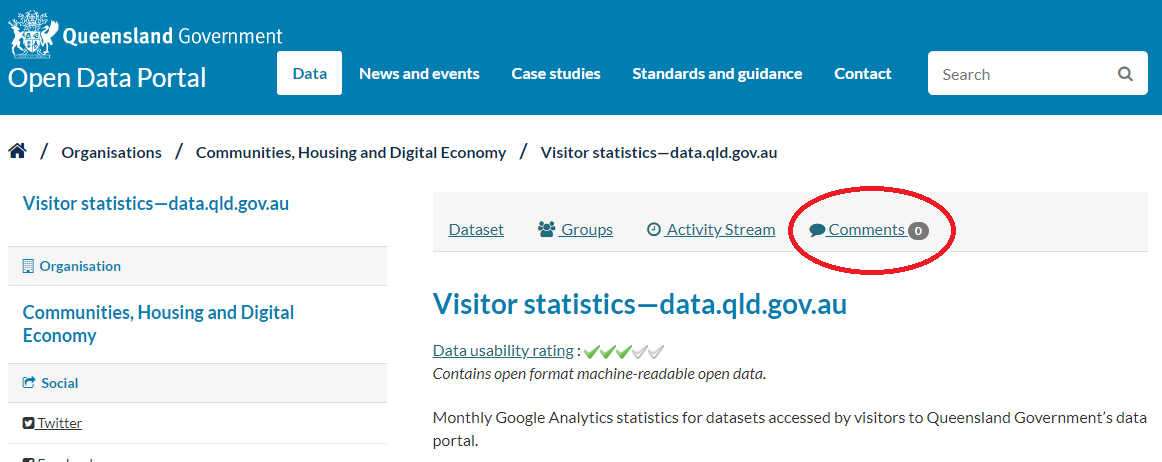Viewport: 1162px width, 462px height.
Task: Open Communities, Housing and Digital Economy breadcrumb
Action: click(x=351, y=153)
